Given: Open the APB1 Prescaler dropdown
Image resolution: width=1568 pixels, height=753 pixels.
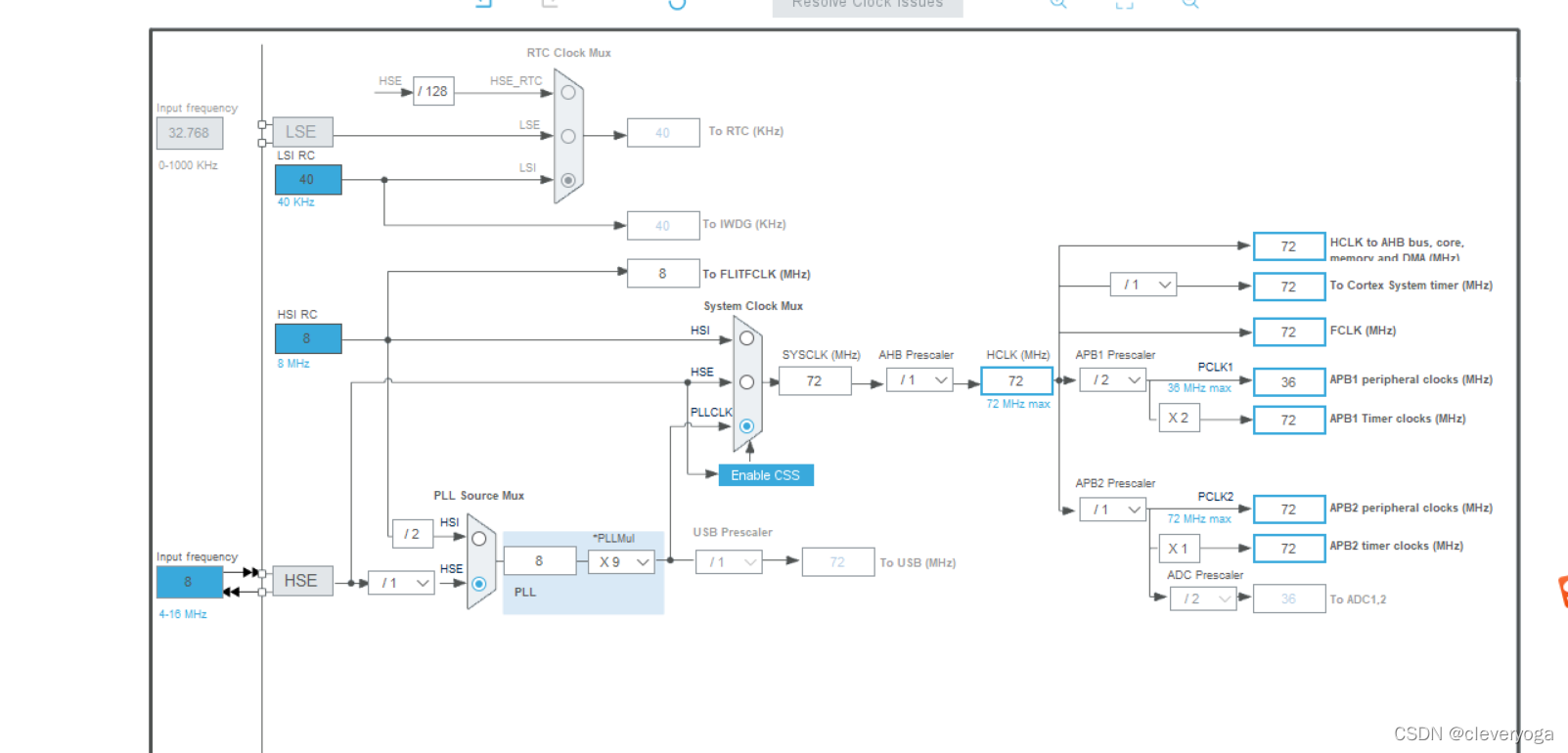Looking at the screenshot, I should [x=1113, y=380].
